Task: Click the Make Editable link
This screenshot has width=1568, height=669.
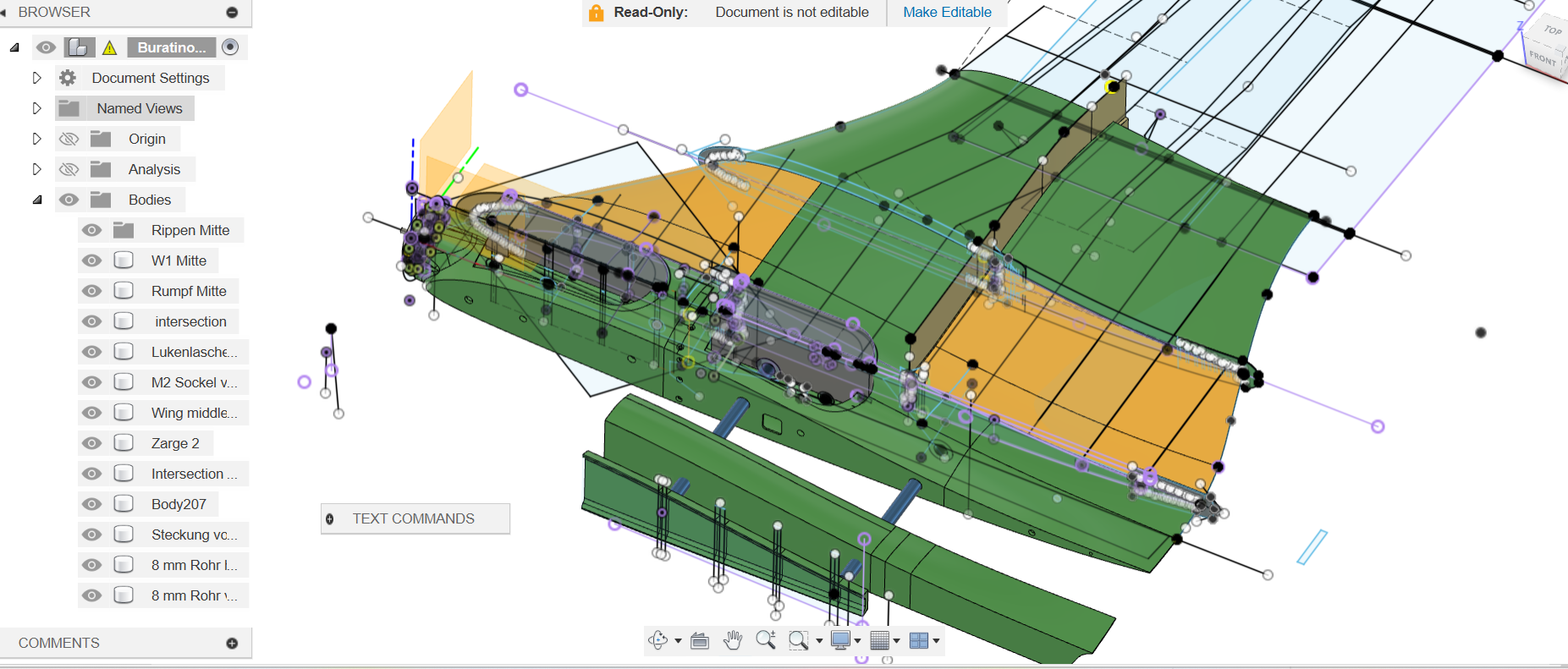Action: coord(947,12)
